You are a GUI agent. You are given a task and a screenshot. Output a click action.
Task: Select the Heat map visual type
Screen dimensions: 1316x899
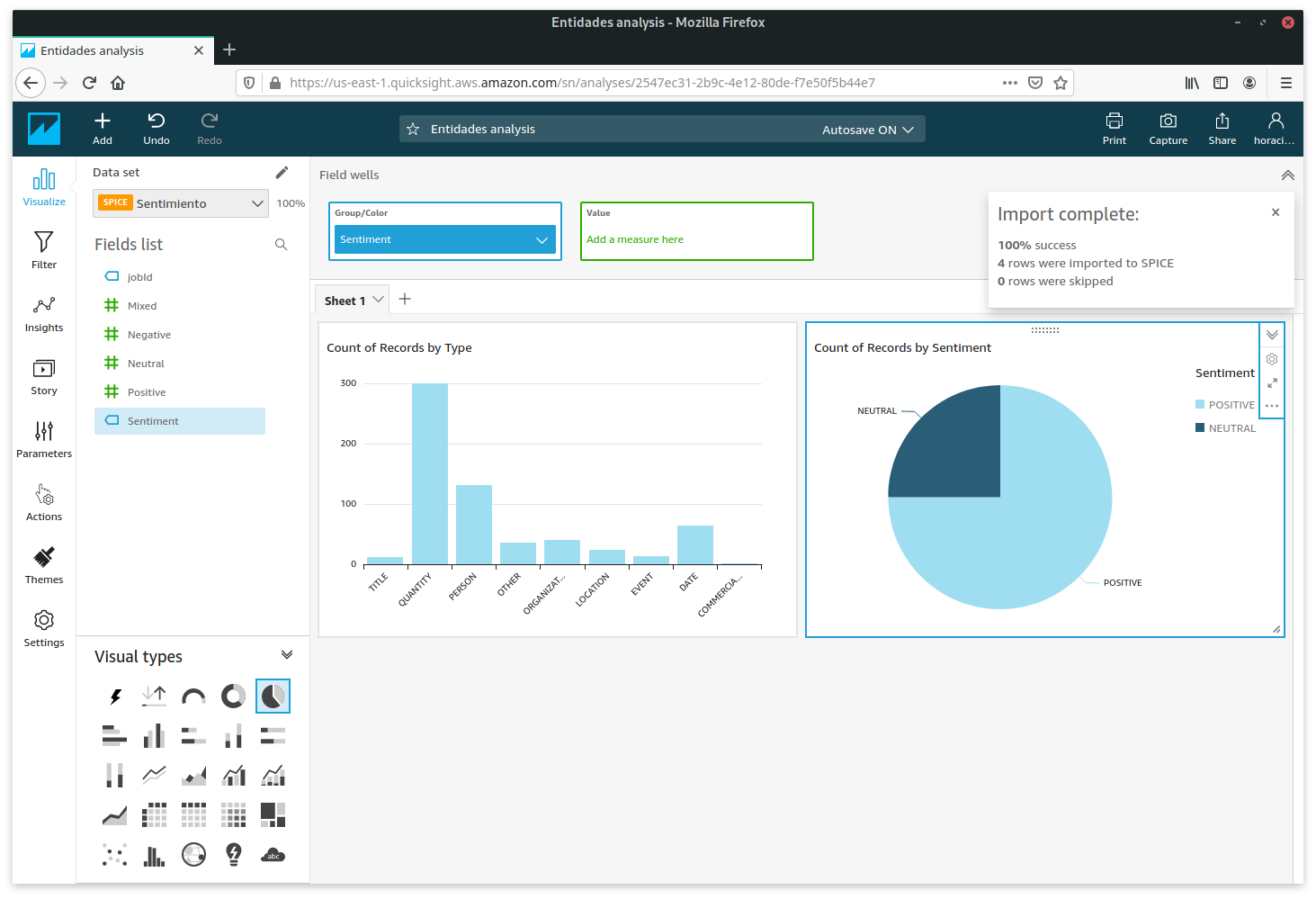pos(234,815)
